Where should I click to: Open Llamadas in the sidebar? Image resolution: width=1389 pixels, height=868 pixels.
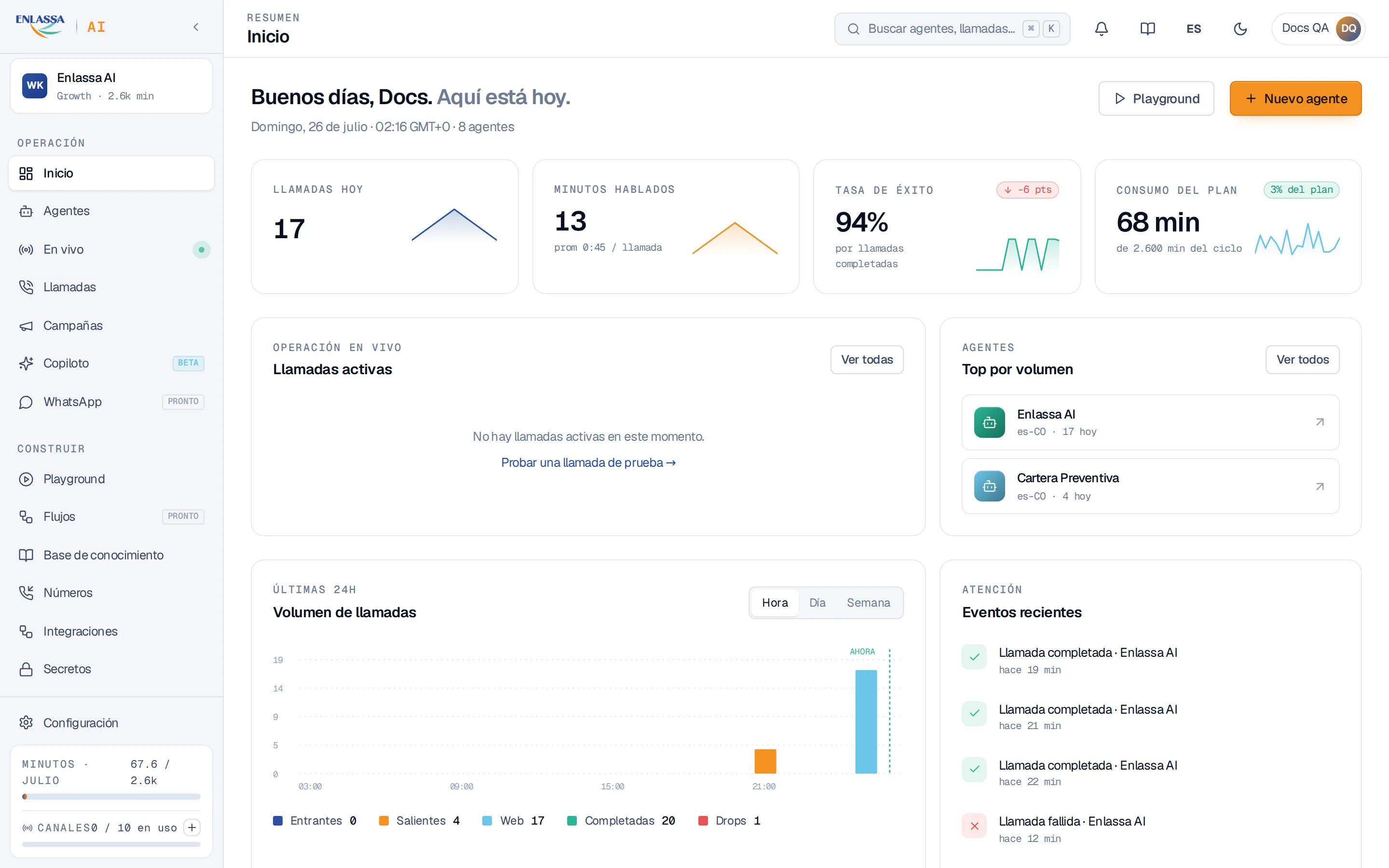[111, 287]
